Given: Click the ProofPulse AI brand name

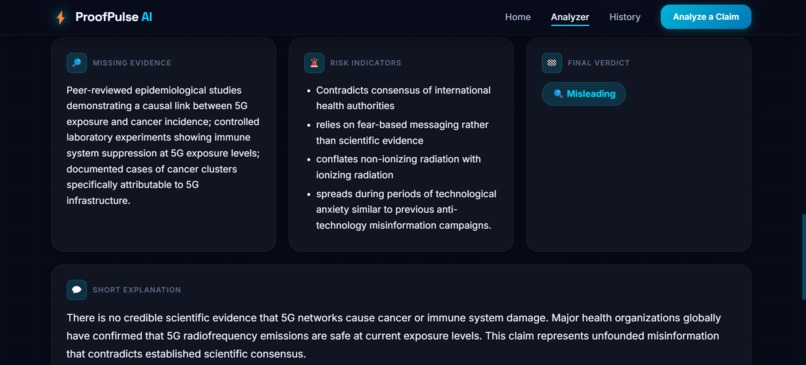Looking at the screenshot, I should point(114,17).
